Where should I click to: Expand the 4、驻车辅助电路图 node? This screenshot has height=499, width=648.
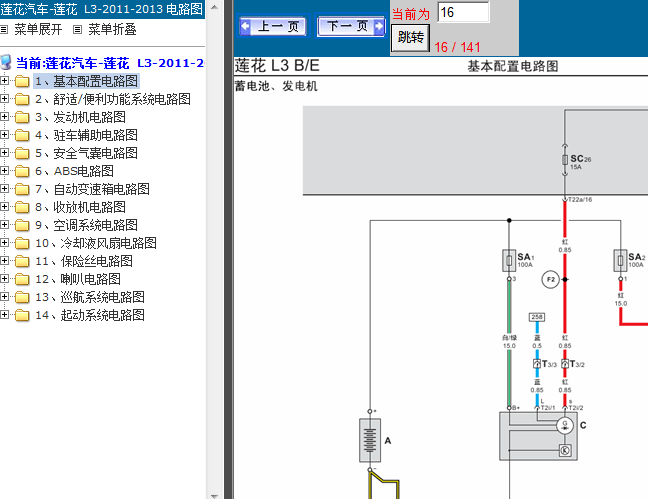(x=4, y=134)
